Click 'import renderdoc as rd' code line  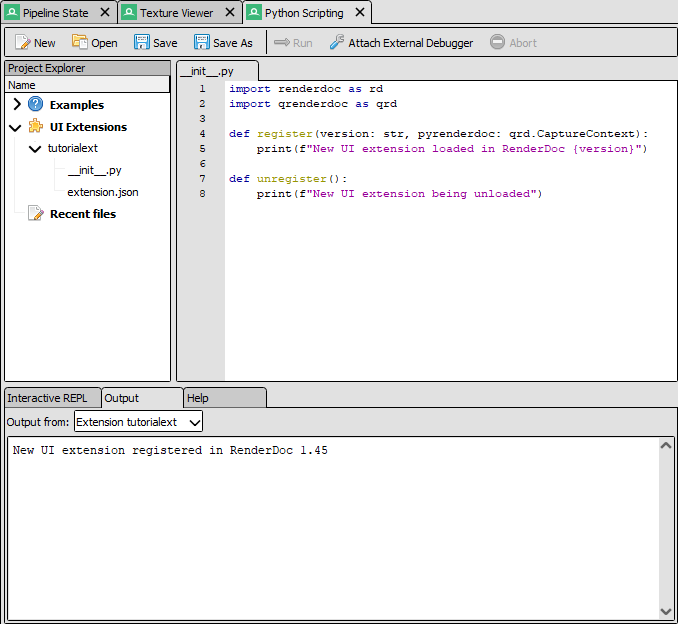(x=306, y=89)
